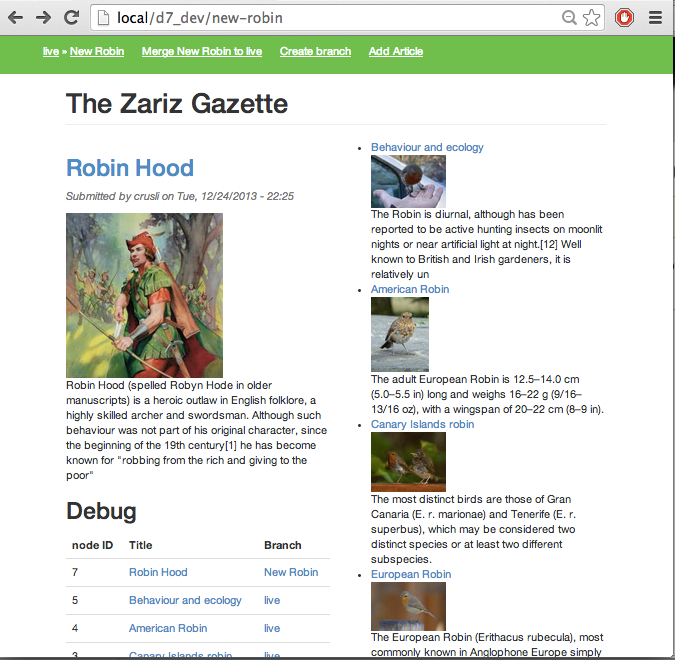The height and width of the screenshot is (660, 675).
Task: Open 'Canary Islands robin' sidebar link
Action: 422,424
